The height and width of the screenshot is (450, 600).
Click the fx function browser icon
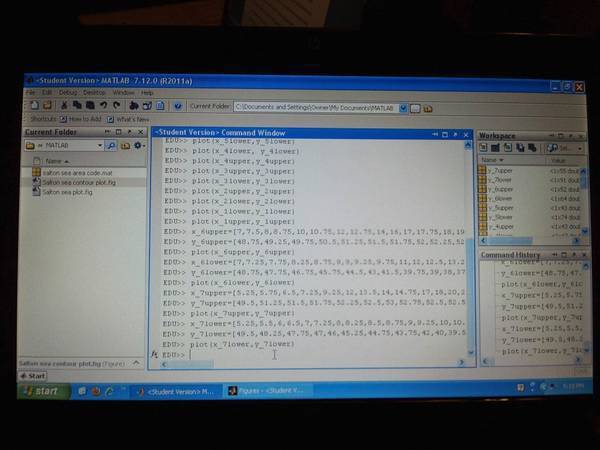click(x=154, y=354)
